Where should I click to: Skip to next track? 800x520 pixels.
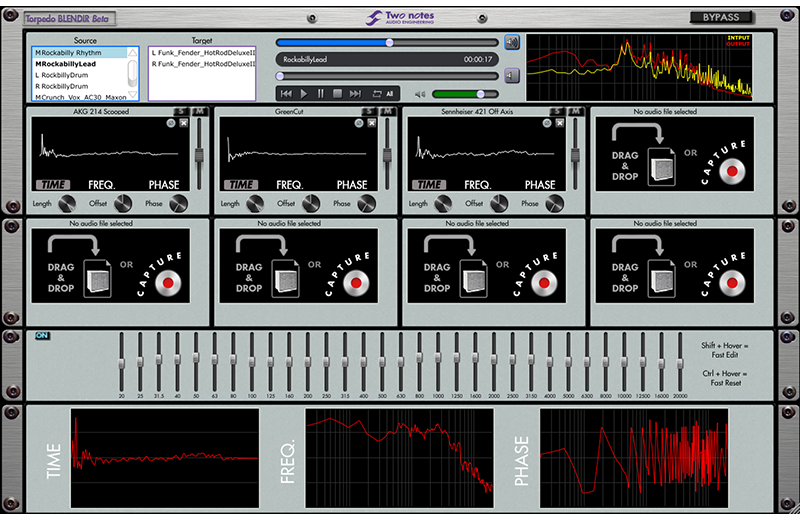(x=355, y=94)
